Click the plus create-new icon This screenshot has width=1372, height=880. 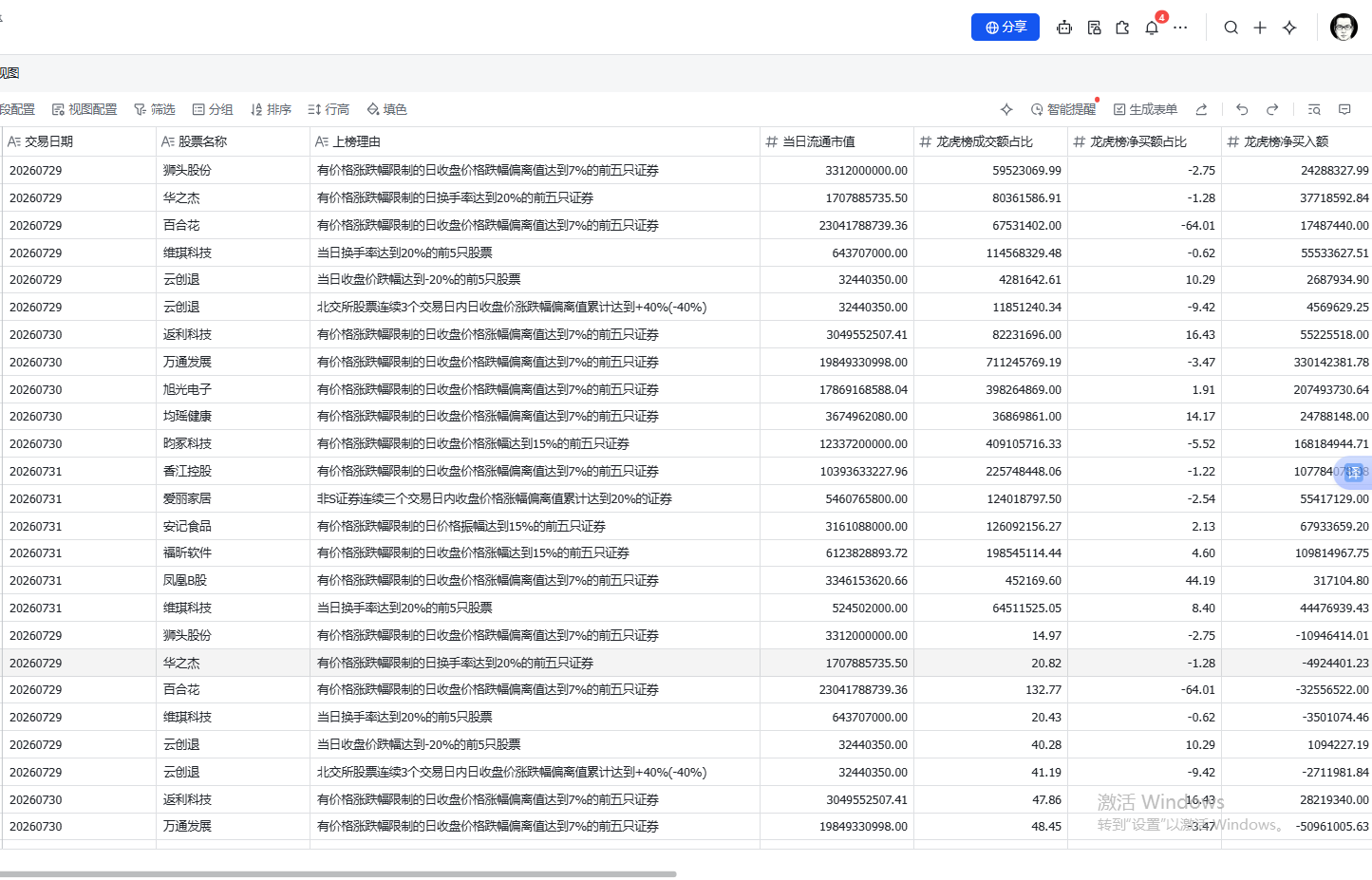click(x=1260, y=28)
